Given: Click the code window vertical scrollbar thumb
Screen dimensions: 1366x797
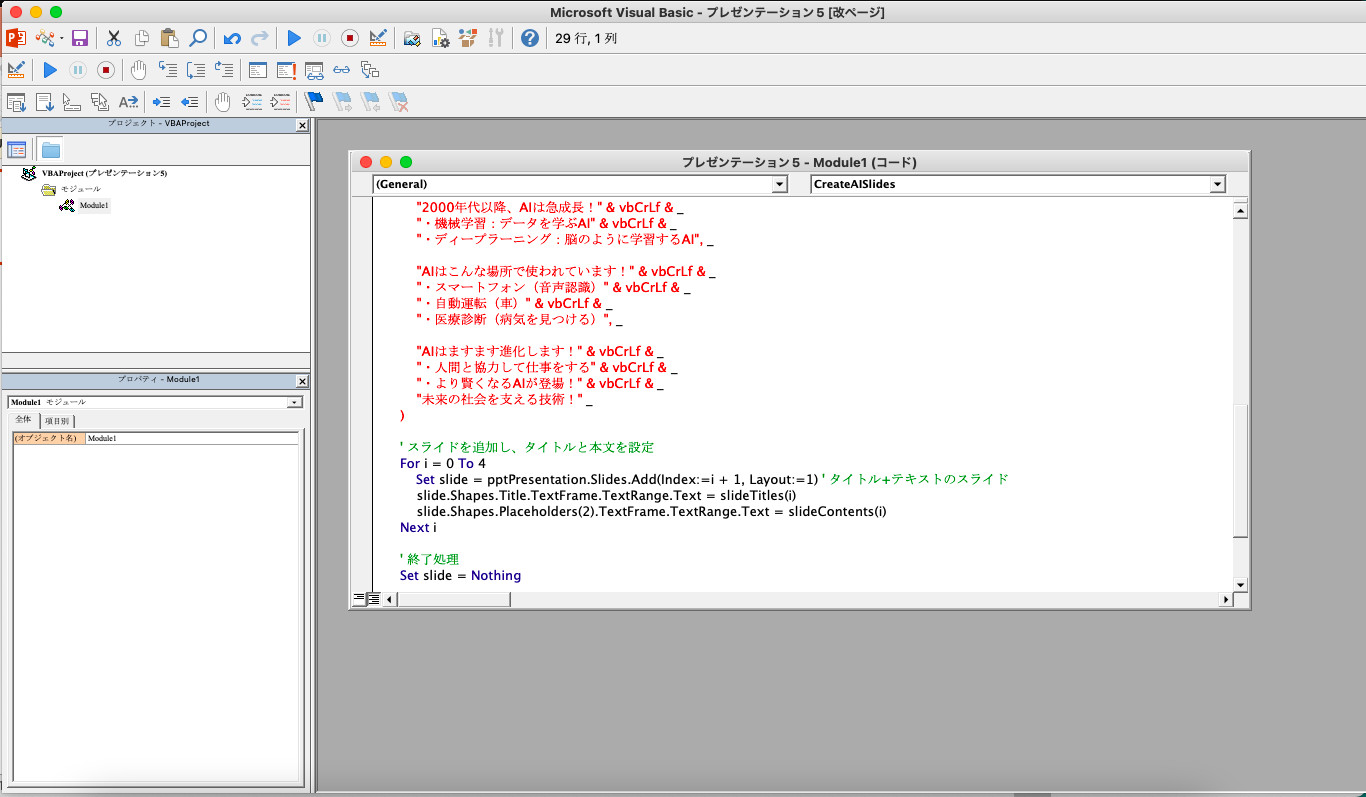Looking at the screenshot, I should 1241,471.
